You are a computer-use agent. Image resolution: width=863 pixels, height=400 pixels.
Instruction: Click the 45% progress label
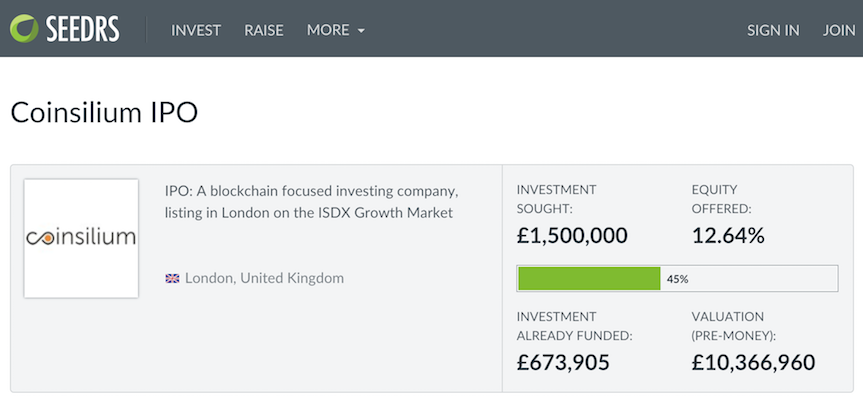678,279
